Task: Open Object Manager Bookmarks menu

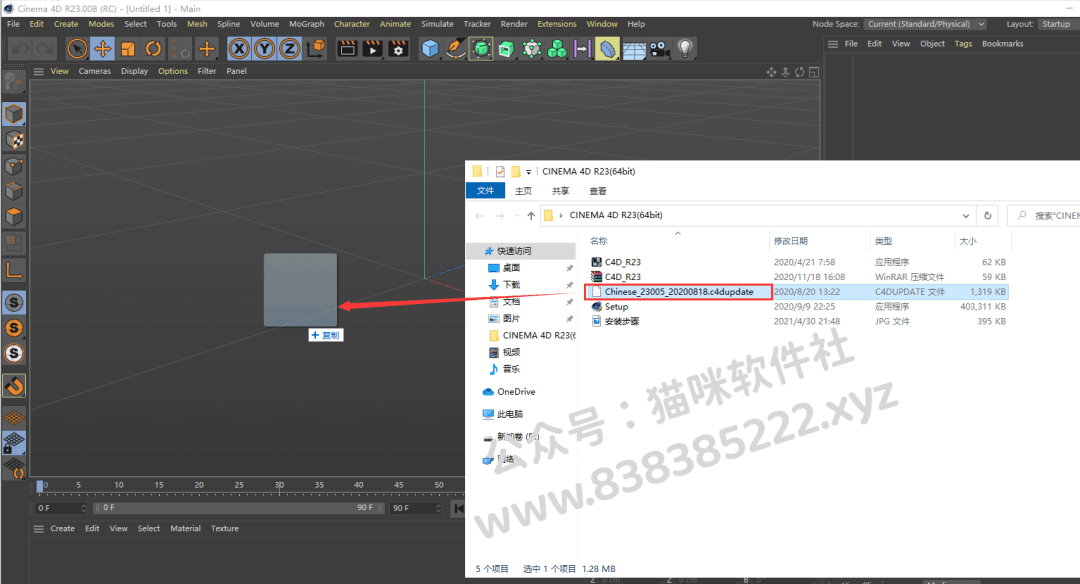Action: (1002, 44)
